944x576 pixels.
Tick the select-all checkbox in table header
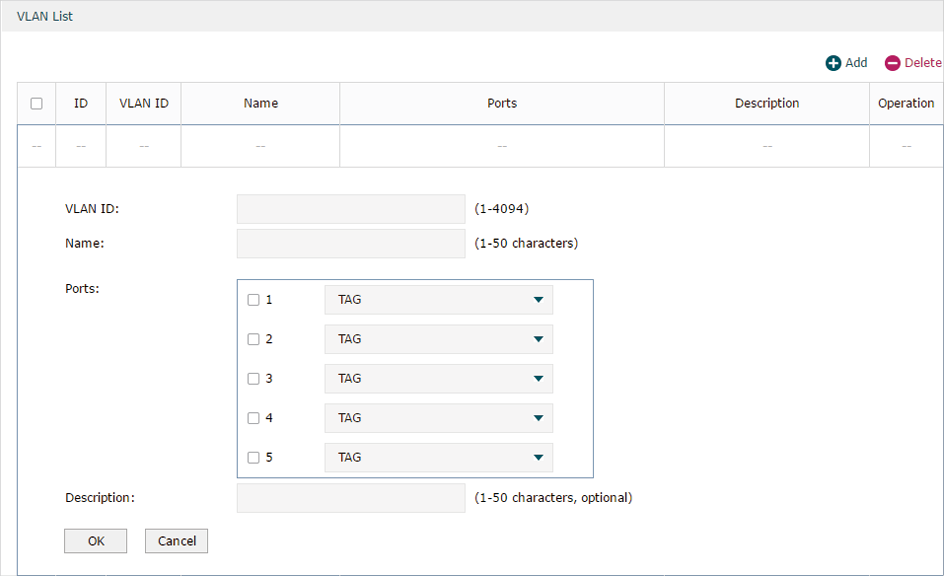(x=37, y=104)
